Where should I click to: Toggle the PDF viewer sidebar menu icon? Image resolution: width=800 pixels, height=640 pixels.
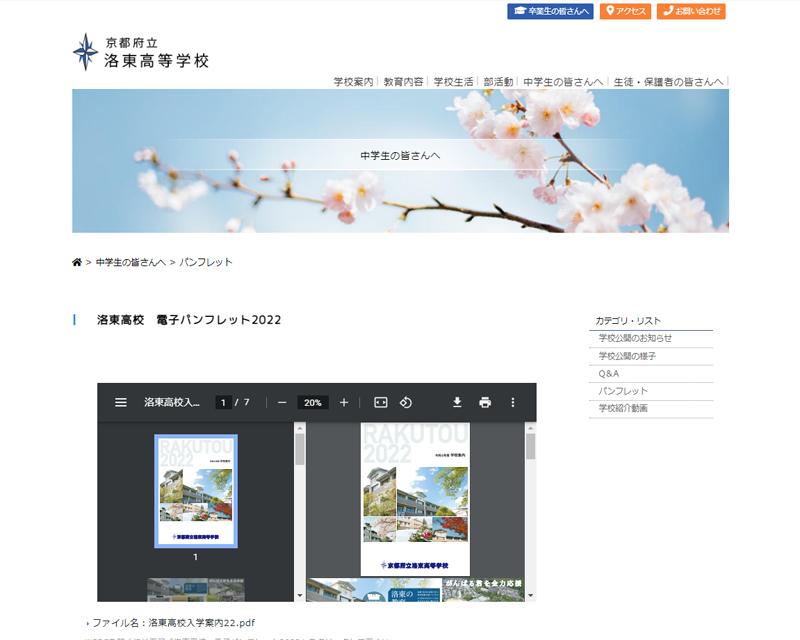pyautogui.click(x=121, y=402)
